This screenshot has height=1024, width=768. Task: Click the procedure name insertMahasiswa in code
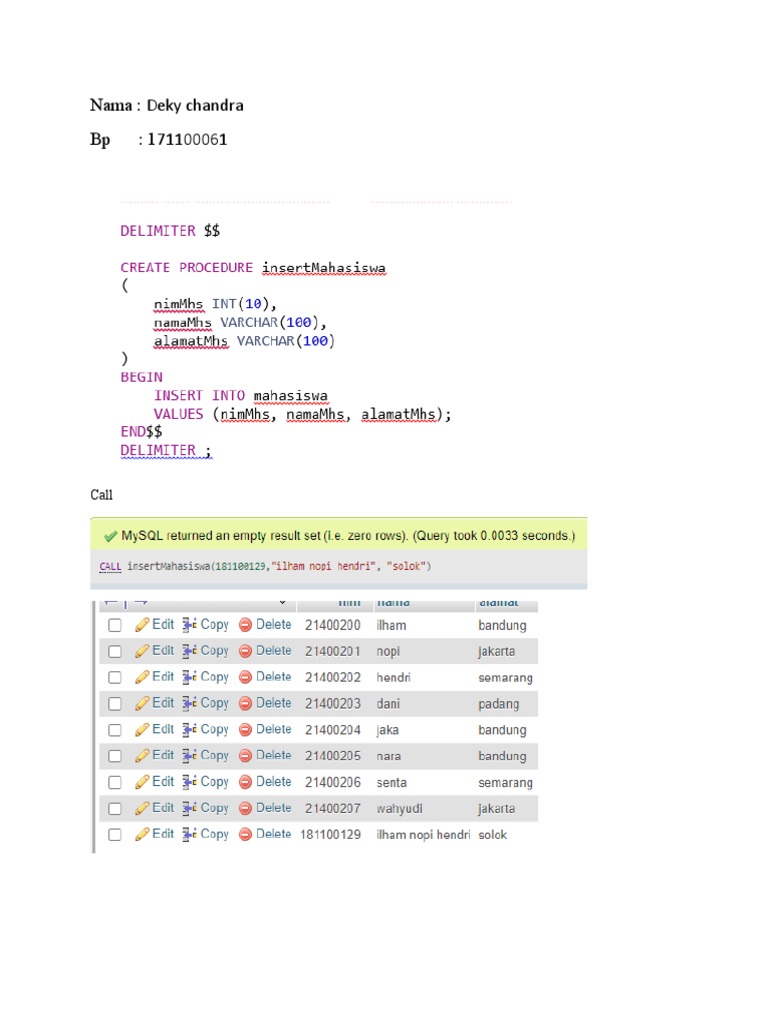point(324,268)
